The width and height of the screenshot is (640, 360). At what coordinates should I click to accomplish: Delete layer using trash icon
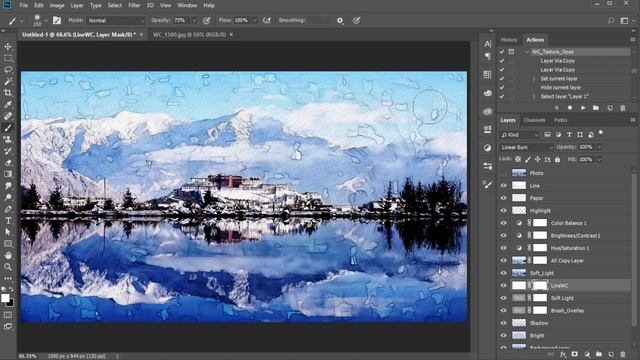[623, 354]
